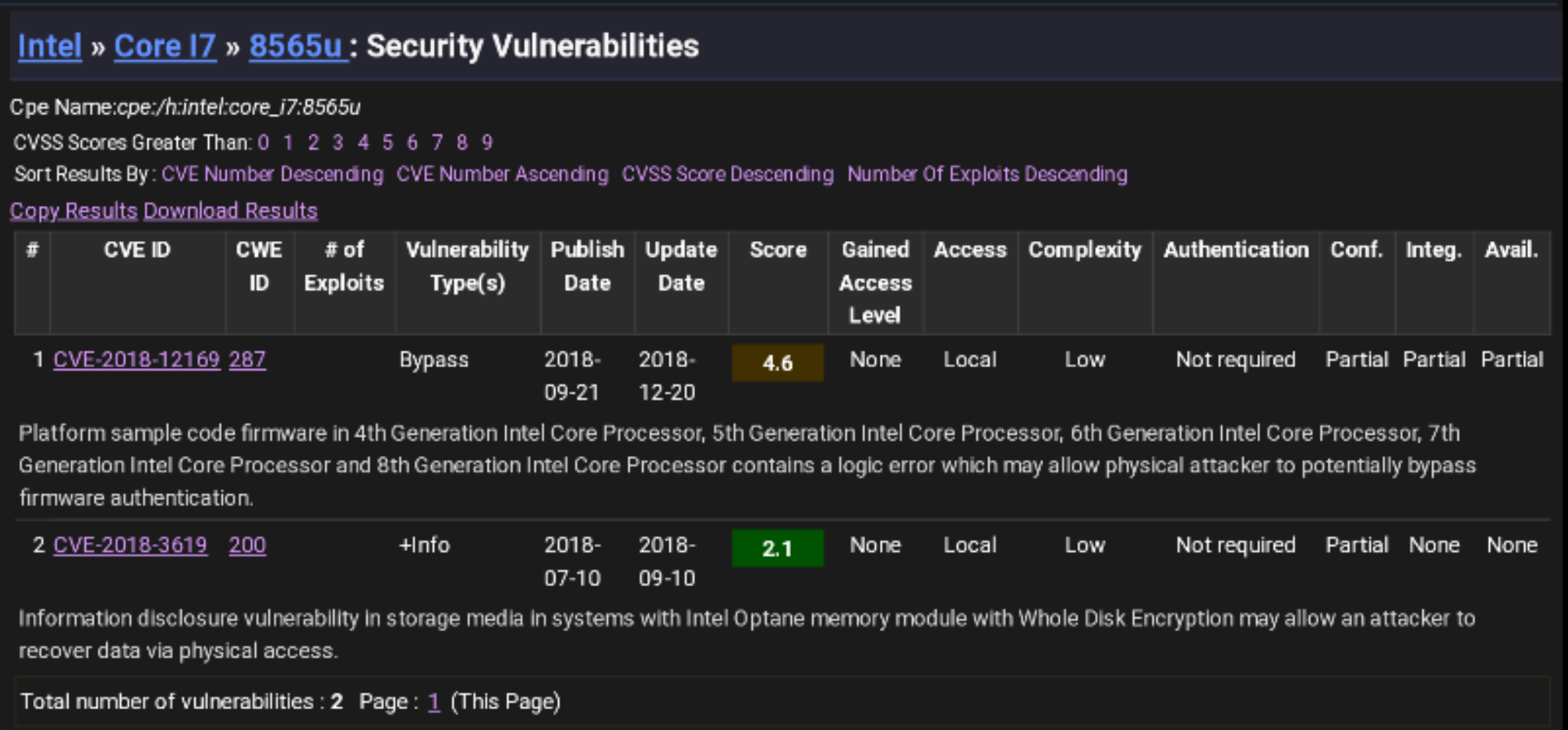
Task: Open CWE ID 287 link
Action: click(247, 360)
